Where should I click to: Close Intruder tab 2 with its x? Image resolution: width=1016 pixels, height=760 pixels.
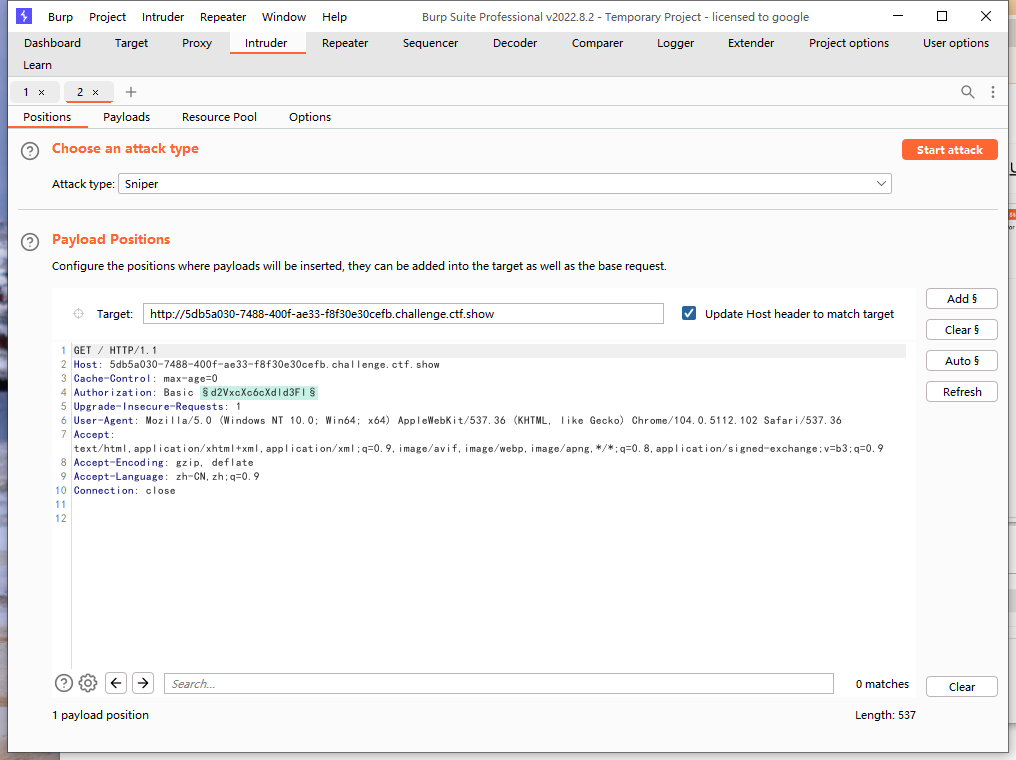95,93
